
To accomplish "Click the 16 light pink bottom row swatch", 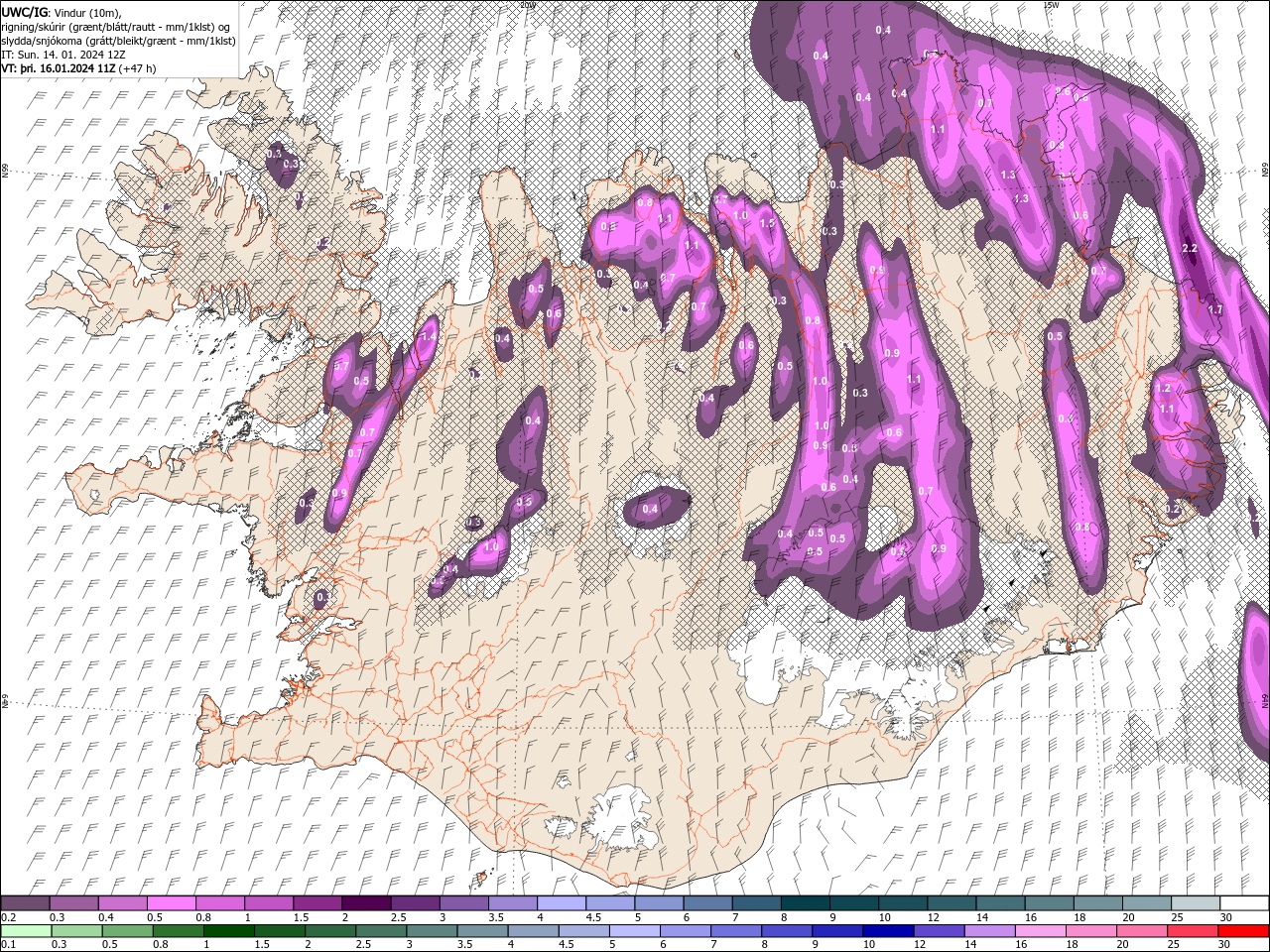I will tap(1039, 931).
